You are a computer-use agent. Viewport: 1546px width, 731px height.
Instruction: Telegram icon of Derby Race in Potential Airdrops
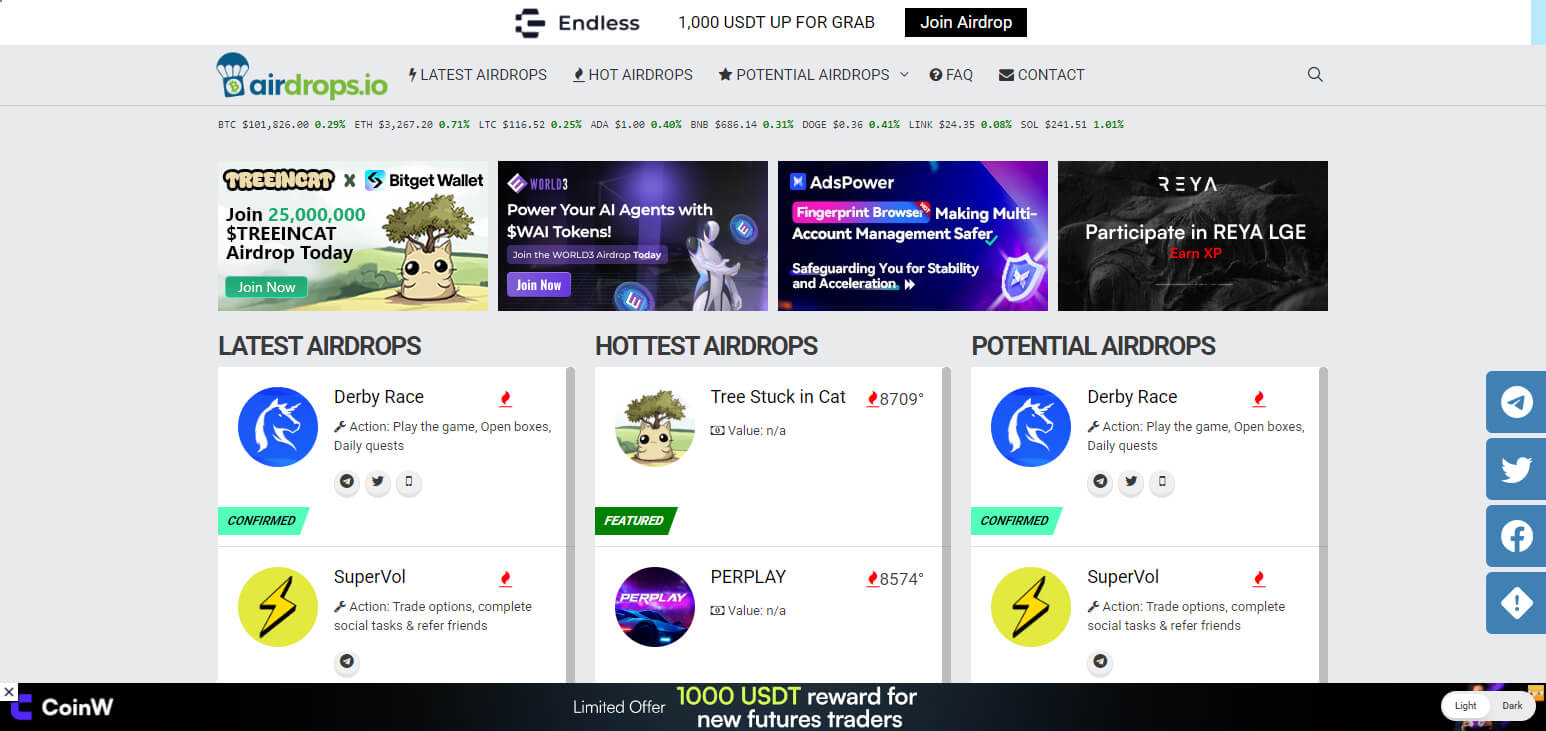point(1100,482)
